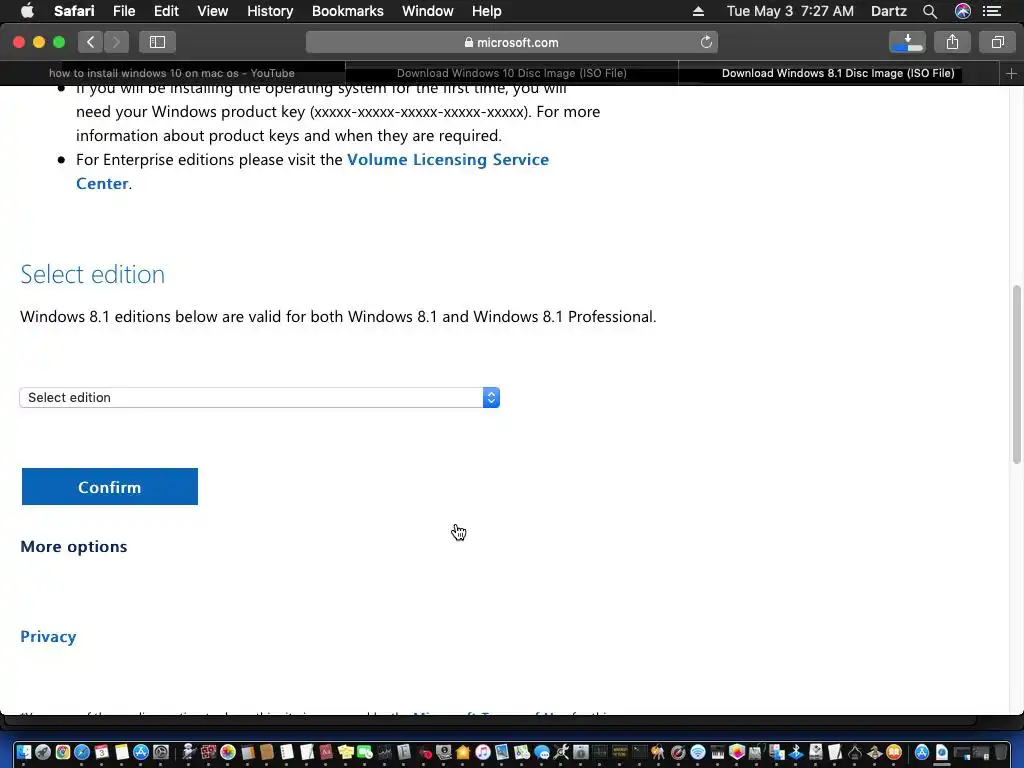
Task: Open Bluetooth File Exchange in dock
Action: [x=795, y=752]
